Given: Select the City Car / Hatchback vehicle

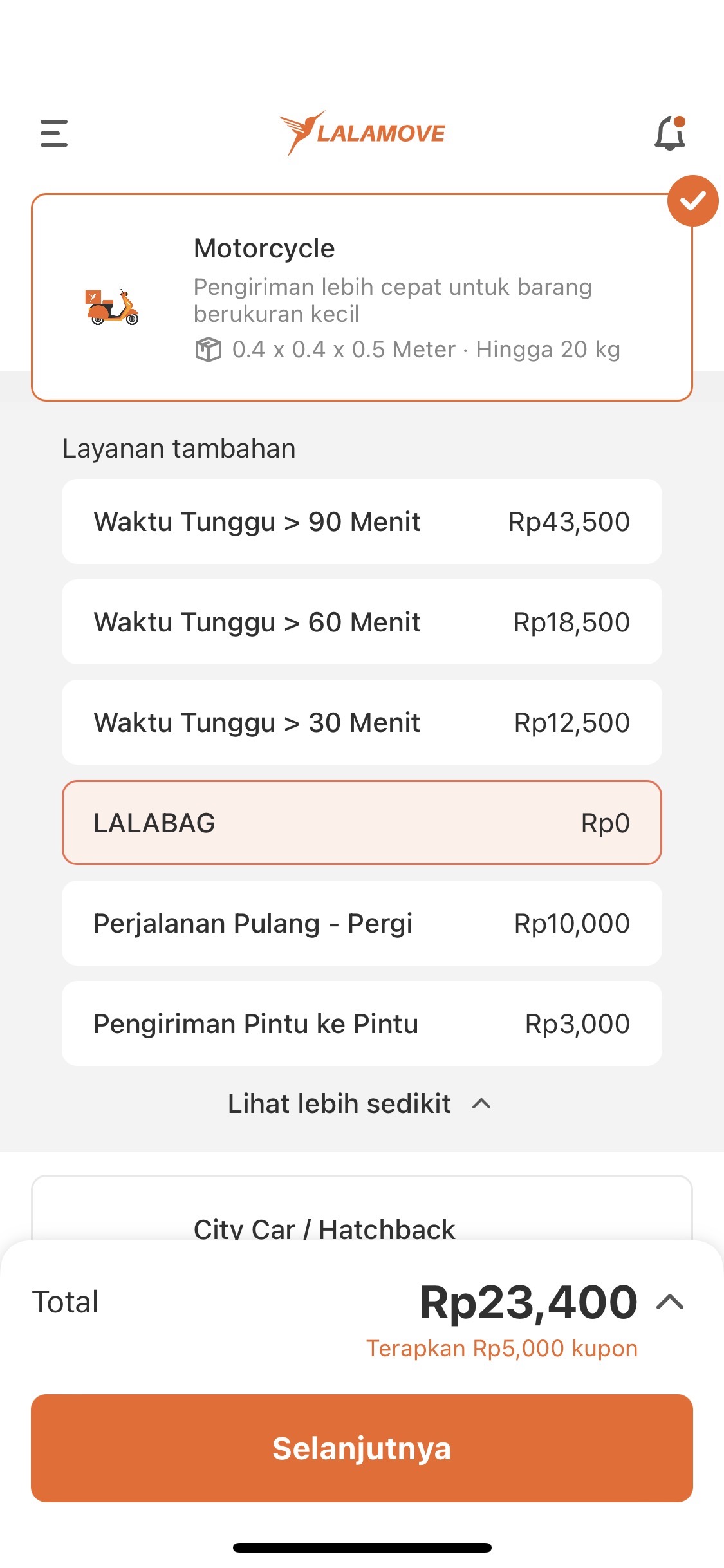Looking at the screenshot, I should pos(362,1209).
